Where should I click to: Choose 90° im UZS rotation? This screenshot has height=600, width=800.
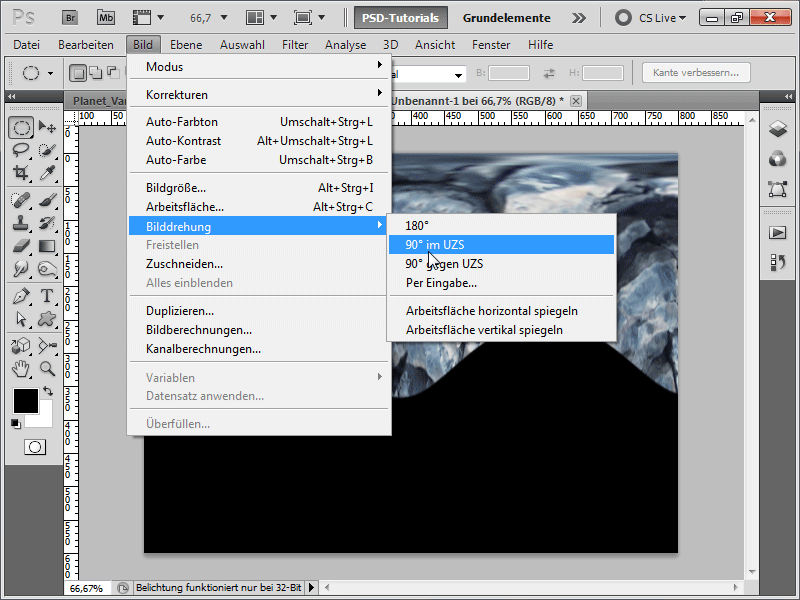pos(502,245)
